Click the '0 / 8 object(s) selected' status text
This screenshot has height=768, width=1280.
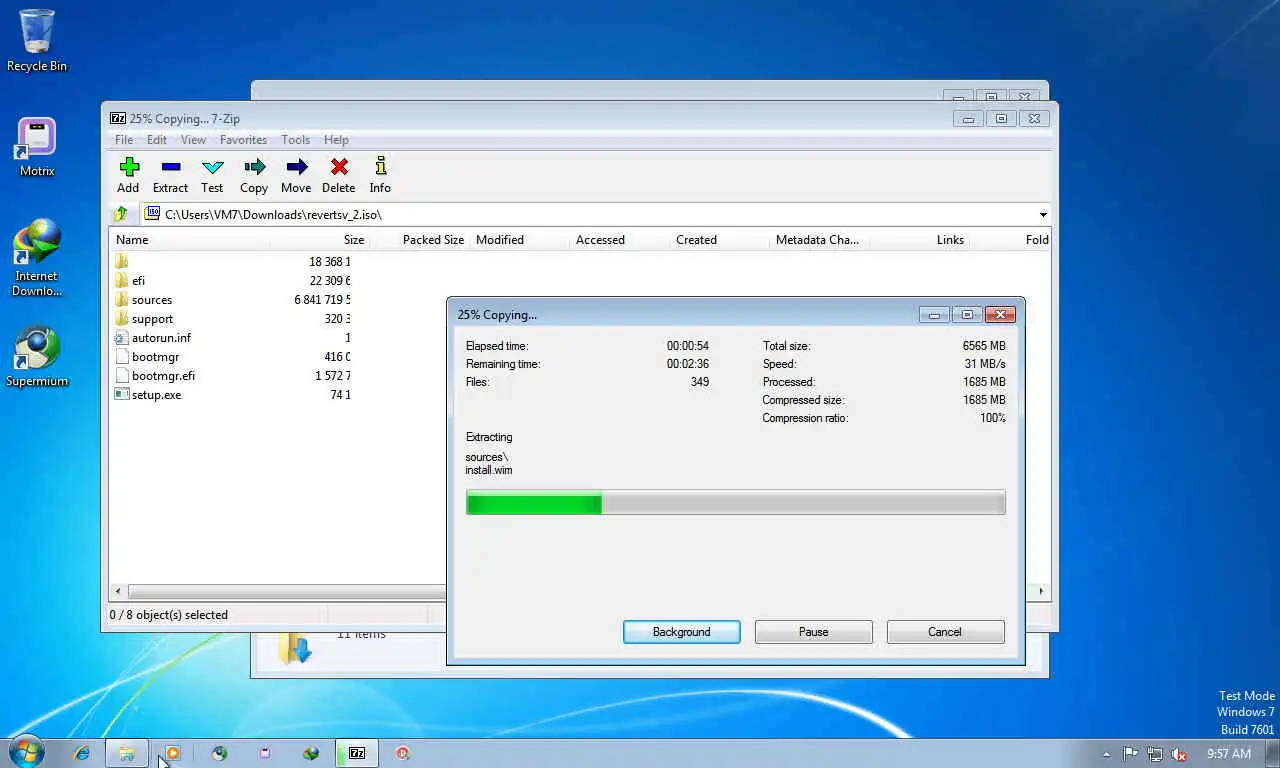pyautogui.click(x=168, y=615)
